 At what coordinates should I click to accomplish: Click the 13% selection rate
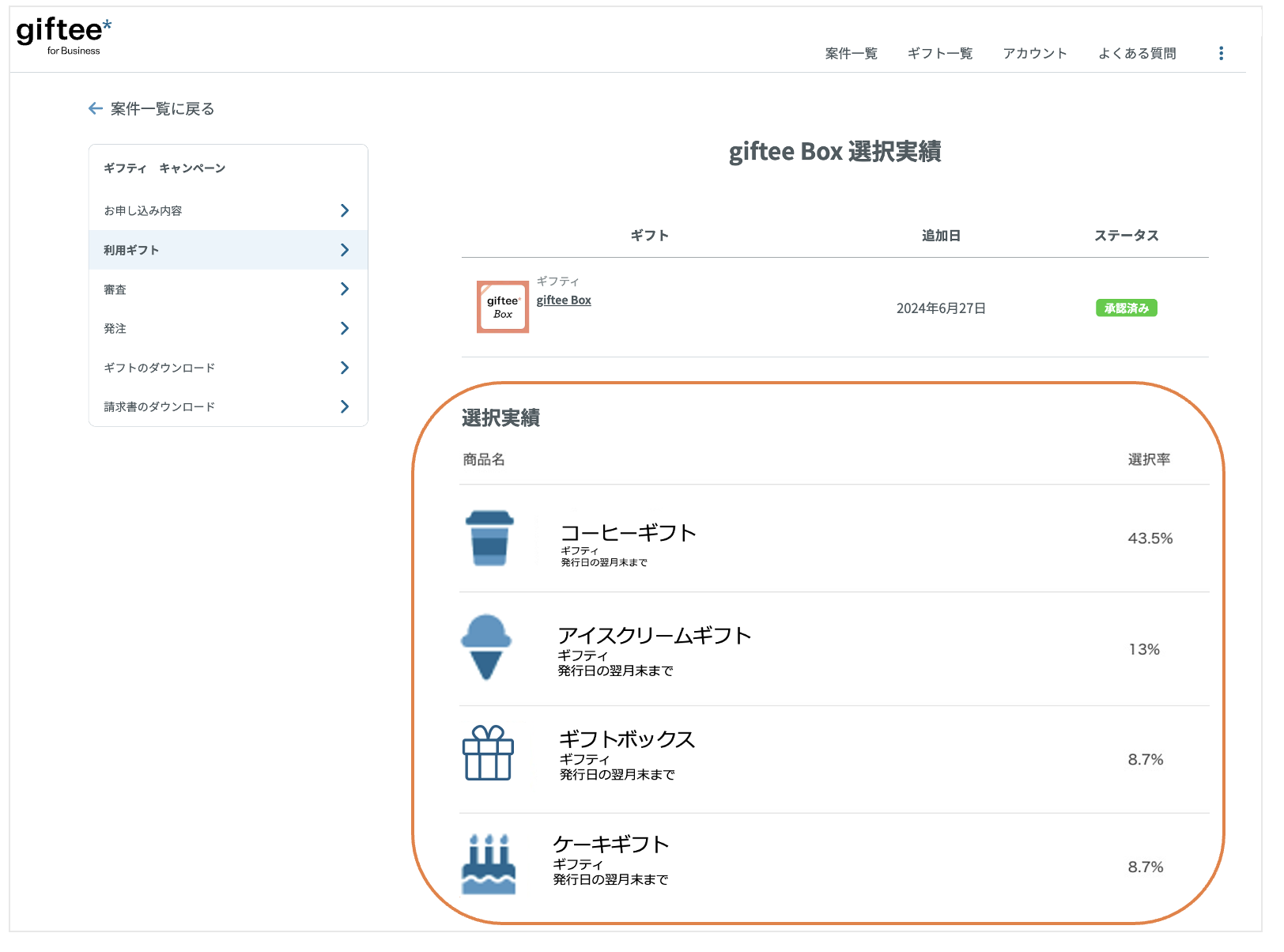[1144, 649]
